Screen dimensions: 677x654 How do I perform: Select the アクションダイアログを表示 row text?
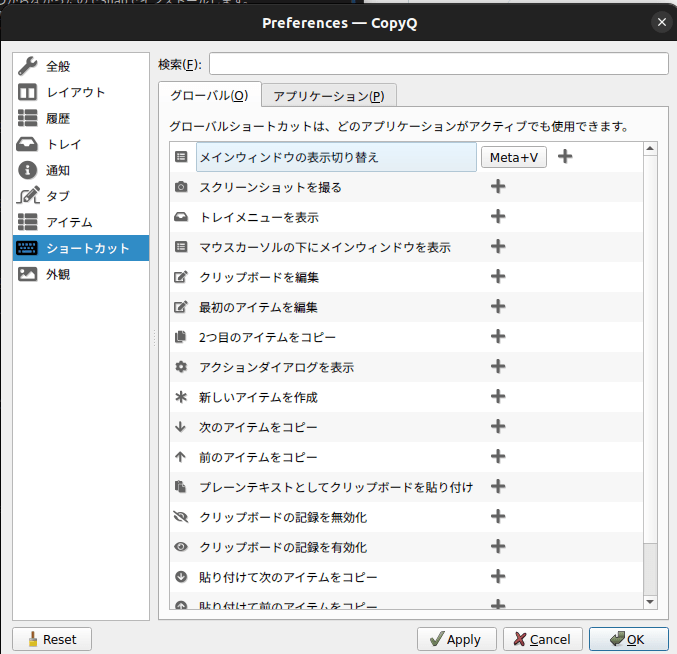(277, 367)
